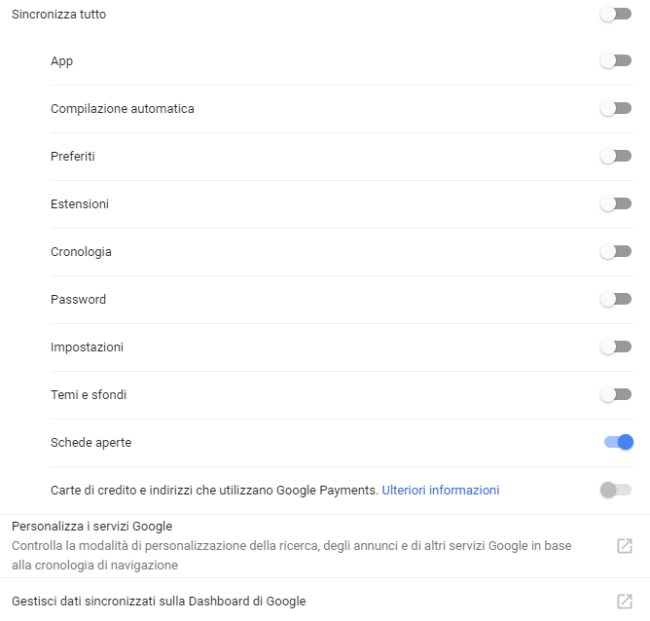Click Gestisci dati sincronizzati sulla Dashboard di Google

(x=158, y=601)
